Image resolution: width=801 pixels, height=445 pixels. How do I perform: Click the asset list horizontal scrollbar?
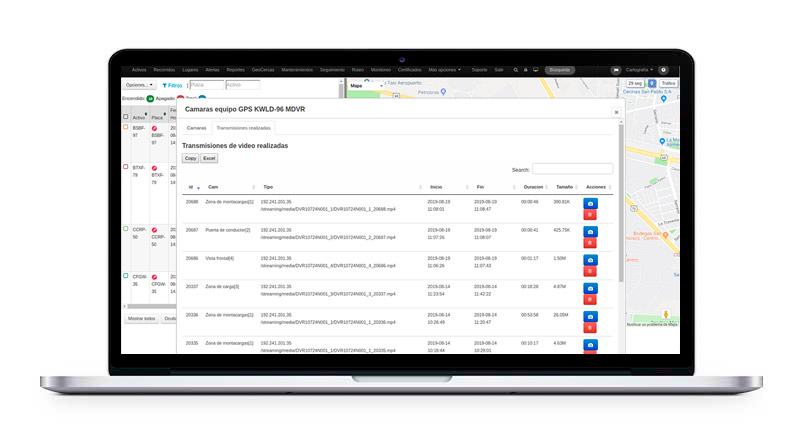pos(152,307)
